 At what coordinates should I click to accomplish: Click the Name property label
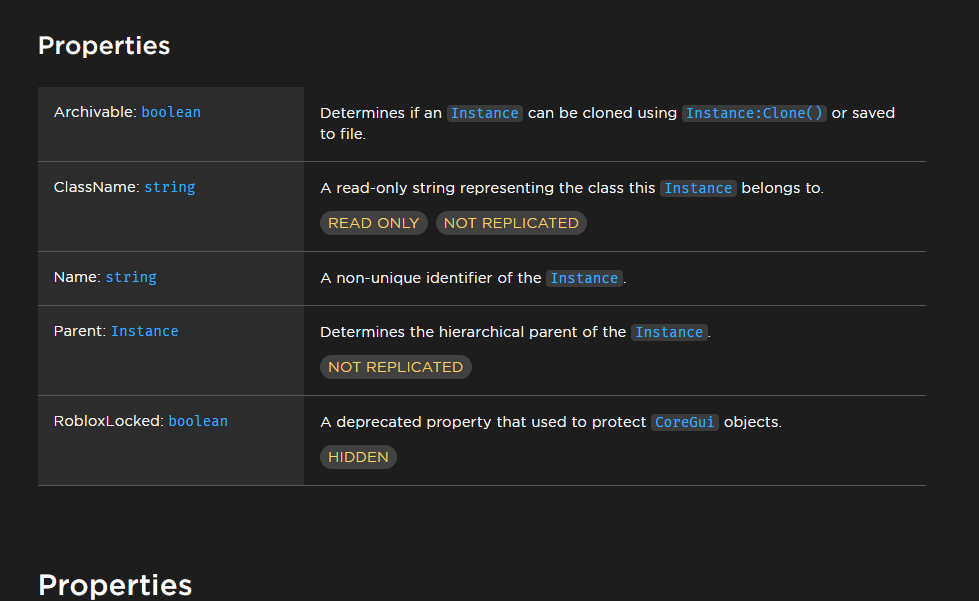(x=77, y=277)
